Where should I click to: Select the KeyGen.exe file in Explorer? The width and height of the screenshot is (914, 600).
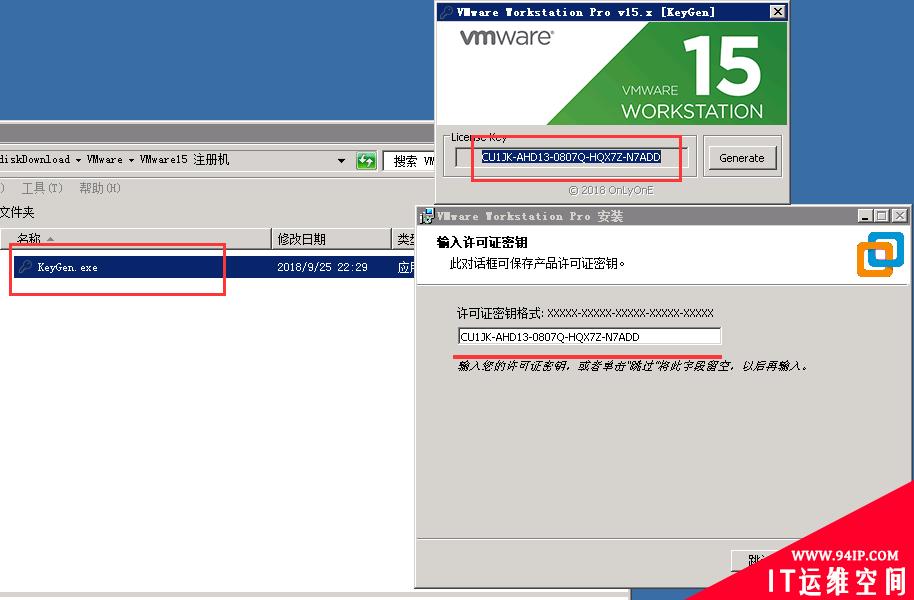pyautogui.click(x=215, y=267)
